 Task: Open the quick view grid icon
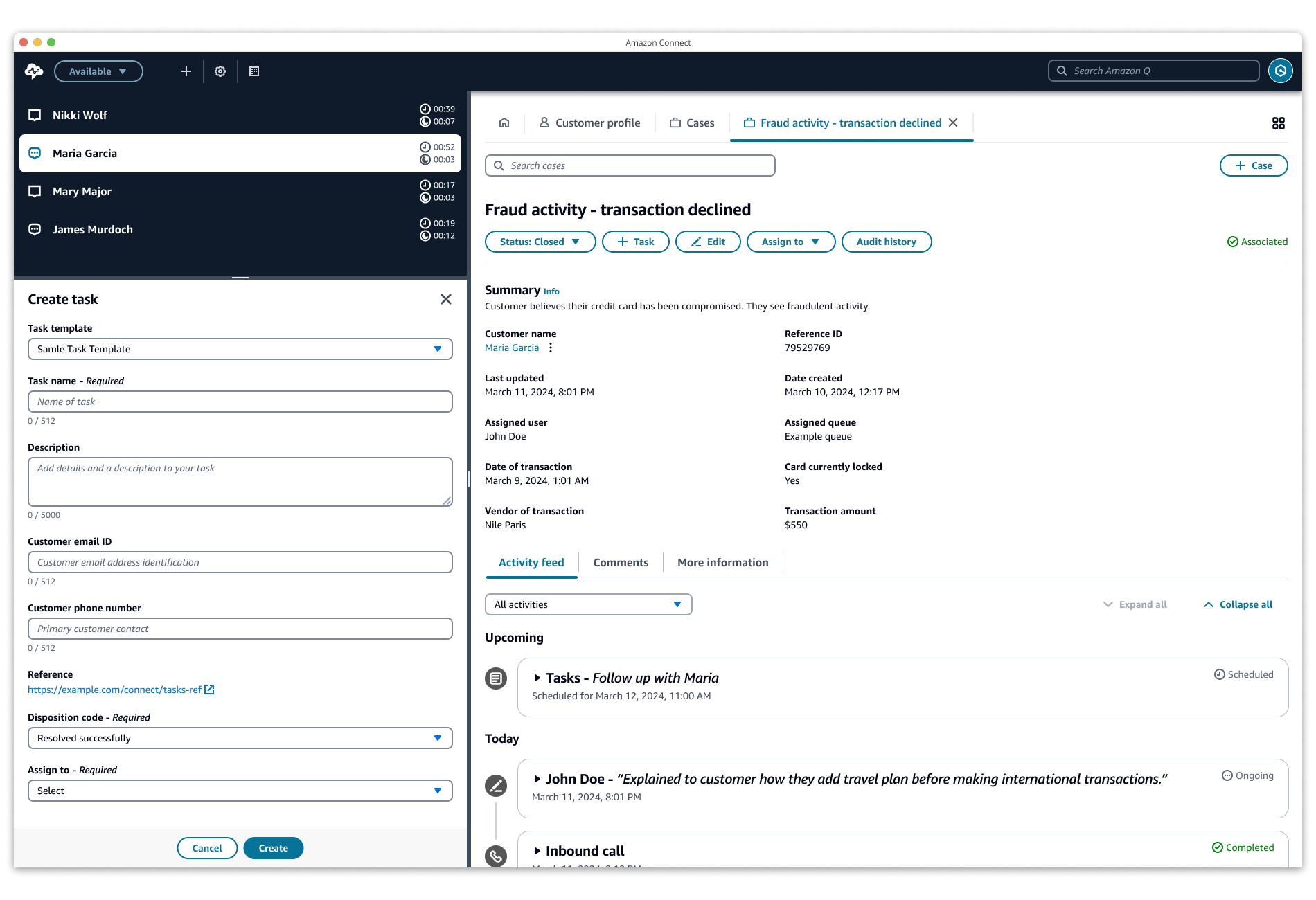pyautogui.click(x=1279, y=123)
